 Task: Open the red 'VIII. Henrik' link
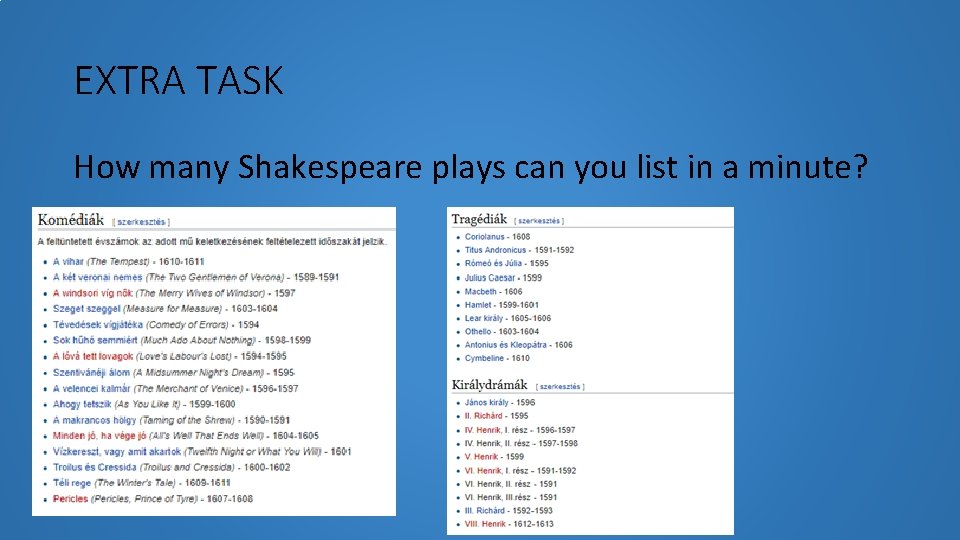[x=486, y=523]
